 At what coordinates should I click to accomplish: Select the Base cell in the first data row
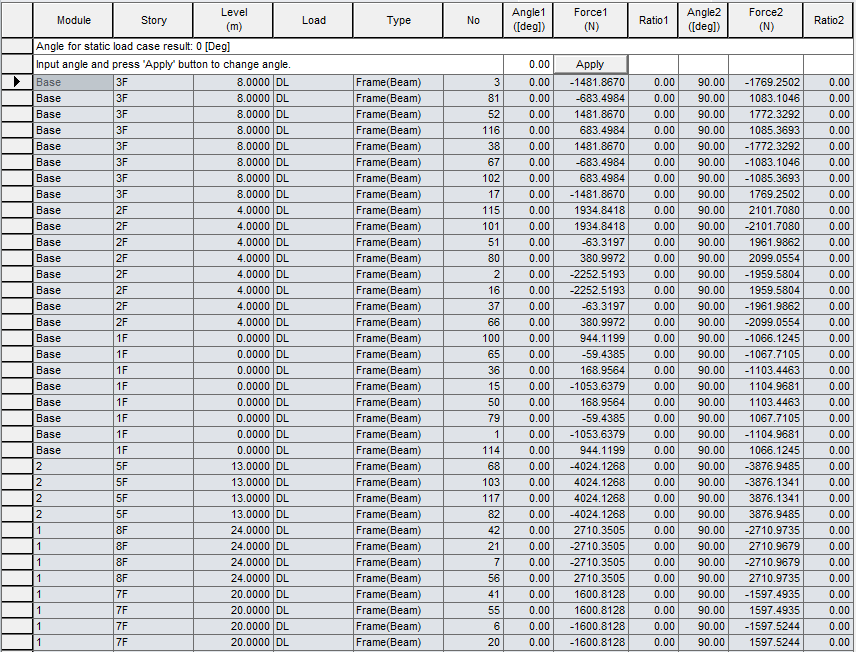pyautogui.click(x=74, y=82)
